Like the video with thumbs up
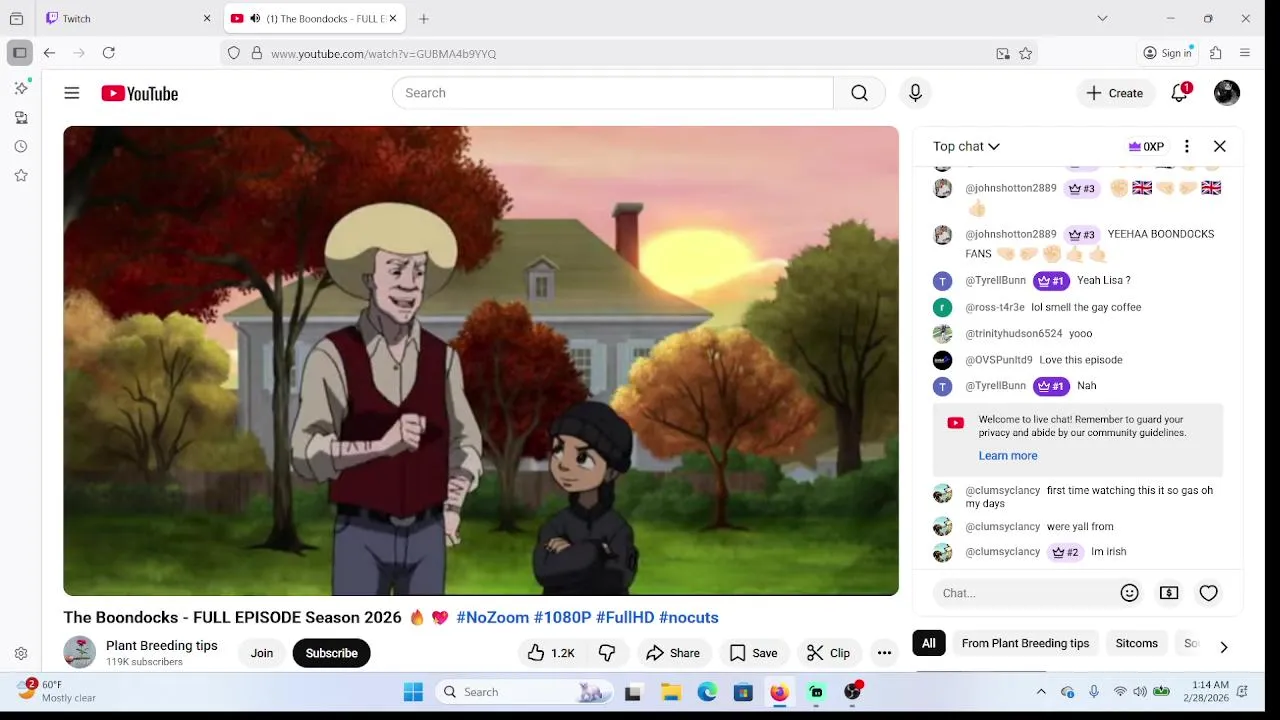 pyautogui.click(x=551, y=653)
